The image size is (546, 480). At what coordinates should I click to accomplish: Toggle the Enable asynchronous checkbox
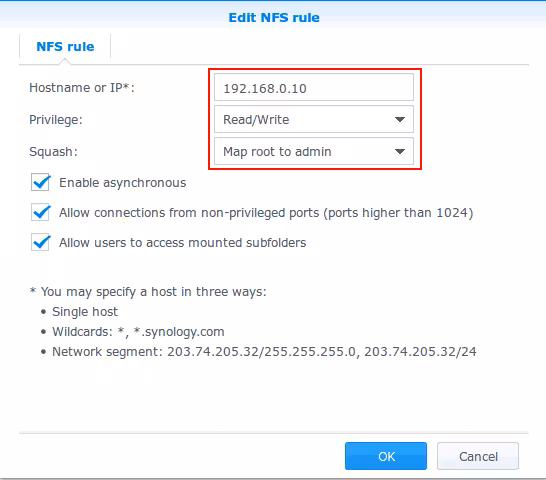tap(40, 183)
